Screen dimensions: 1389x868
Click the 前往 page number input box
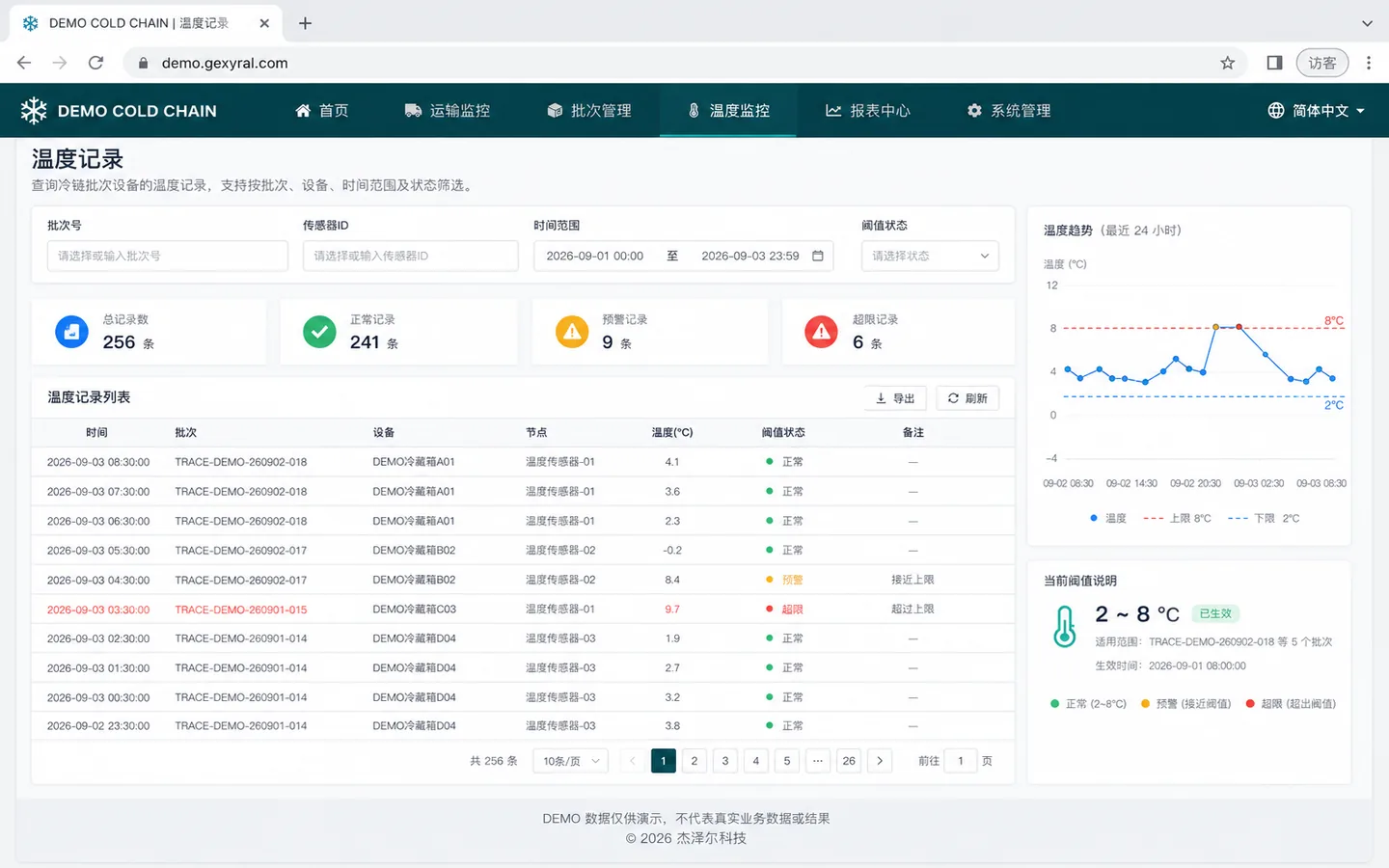(x=961, y=761)
